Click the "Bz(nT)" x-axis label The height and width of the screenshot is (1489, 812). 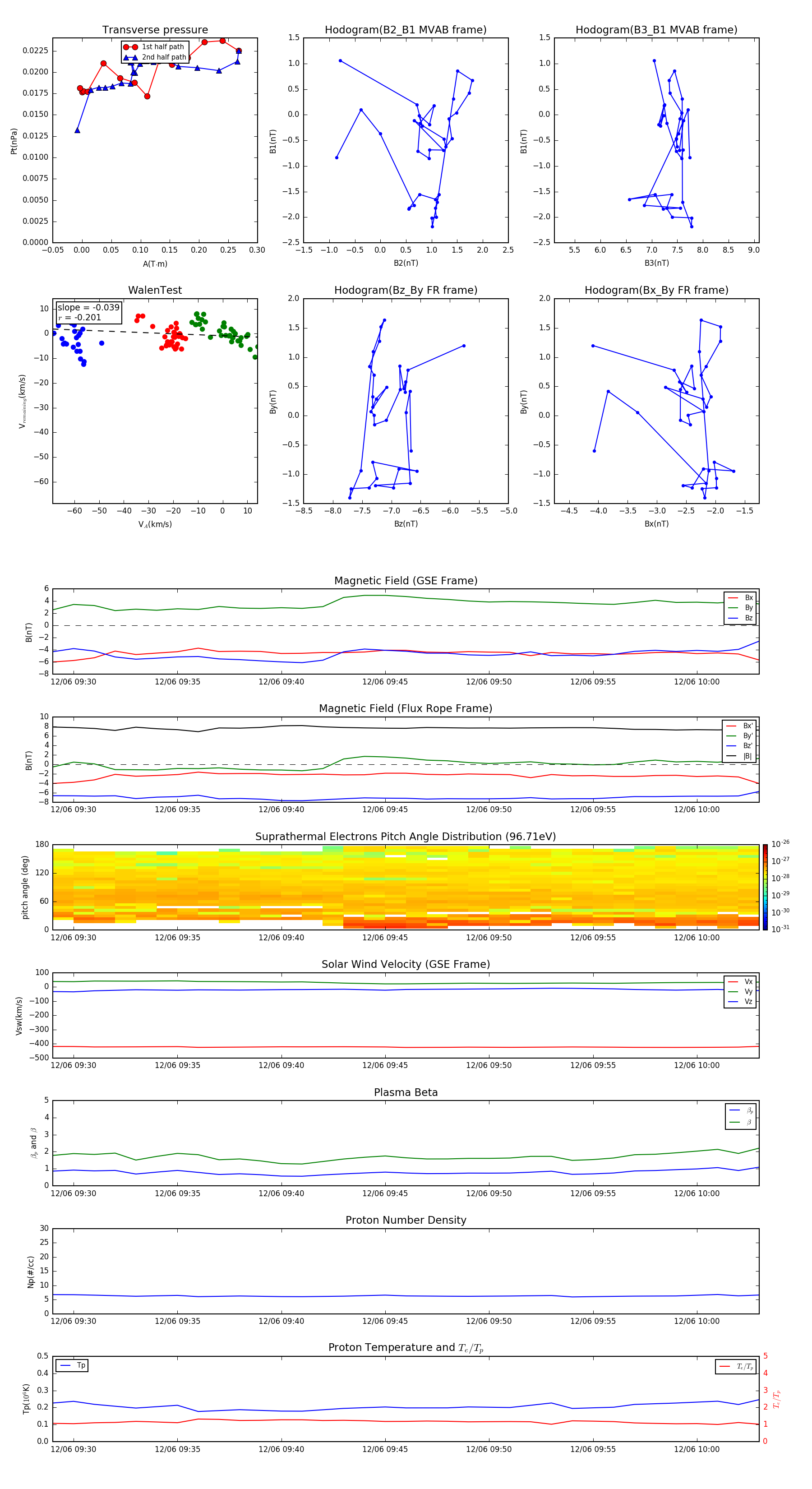pyautogui.click(x=406, y=524)
